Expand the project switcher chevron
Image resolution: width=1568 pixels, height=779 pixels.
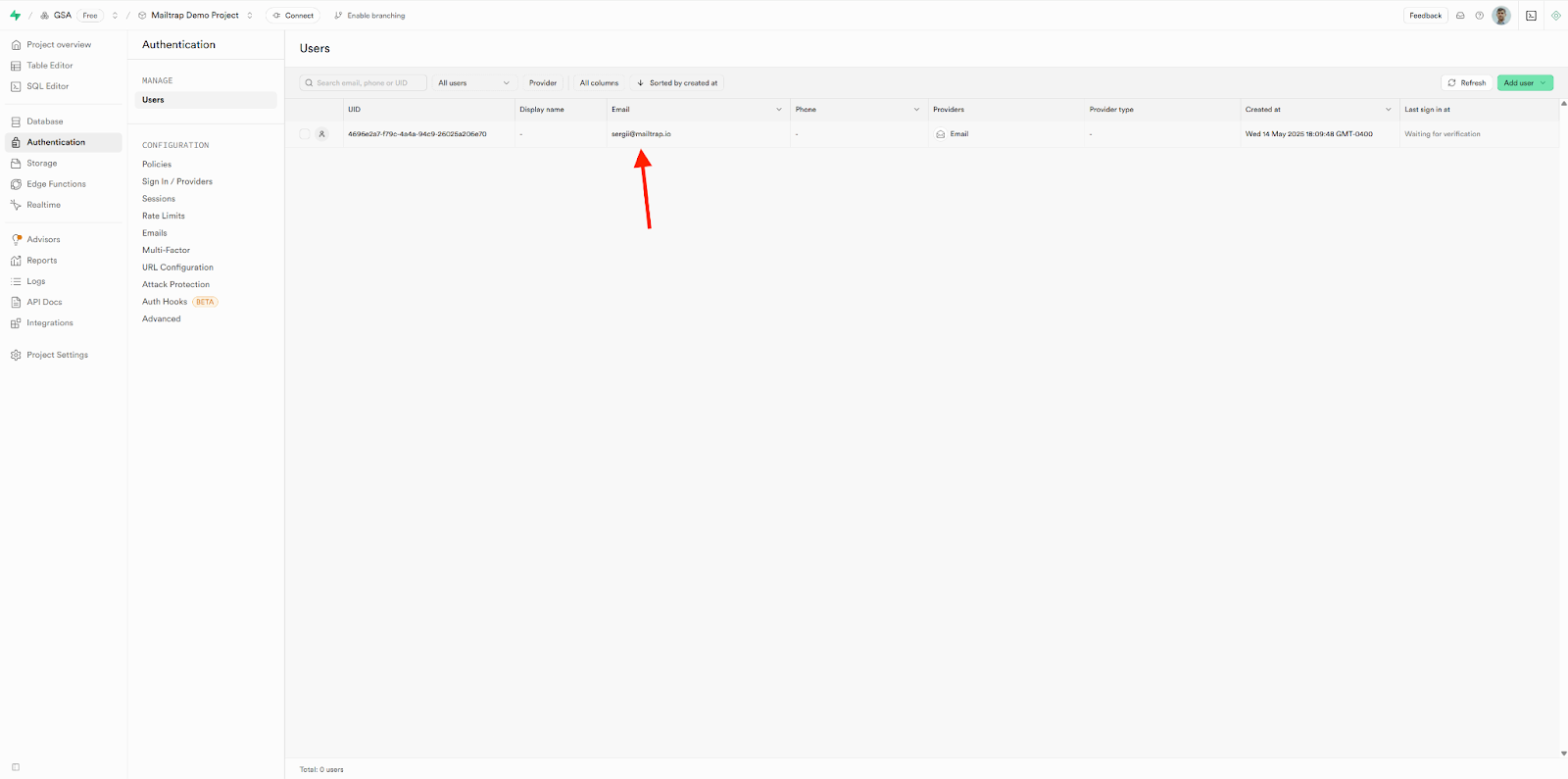pyautogui.click(x=250, y=16)
